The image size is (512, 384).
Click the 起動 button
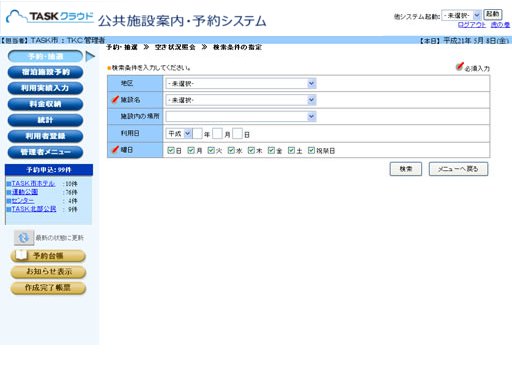coord(493,14)
